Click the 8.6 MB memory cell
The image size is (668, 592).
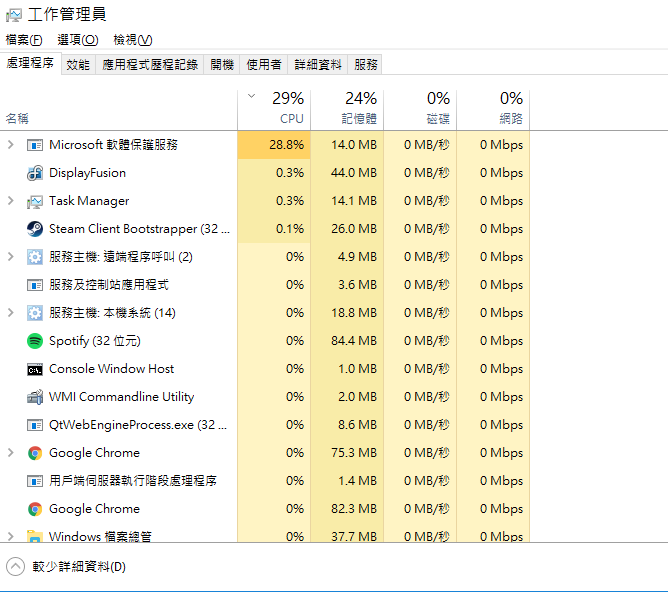pyautogui.click(x=347, y=425)
